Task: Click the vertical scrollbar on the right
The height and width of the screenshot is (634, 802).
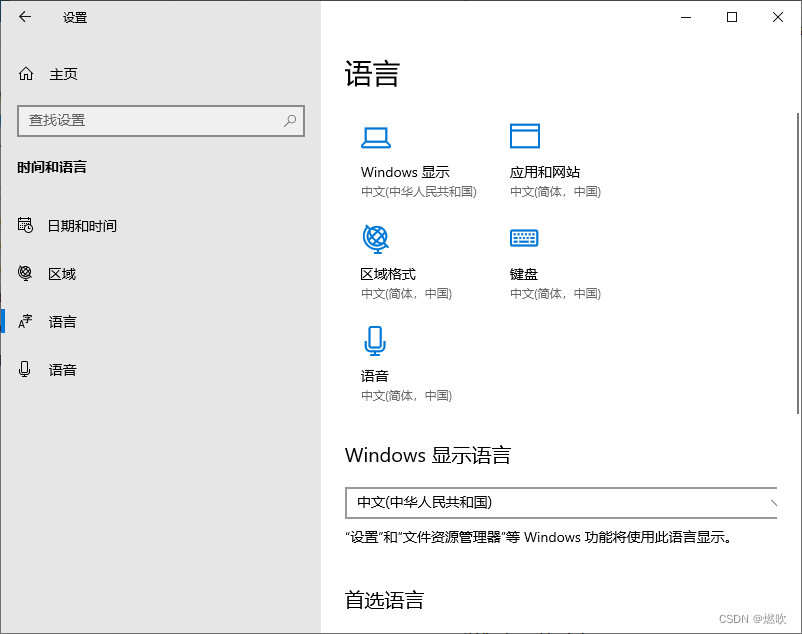Action: (x=798, y=263)
